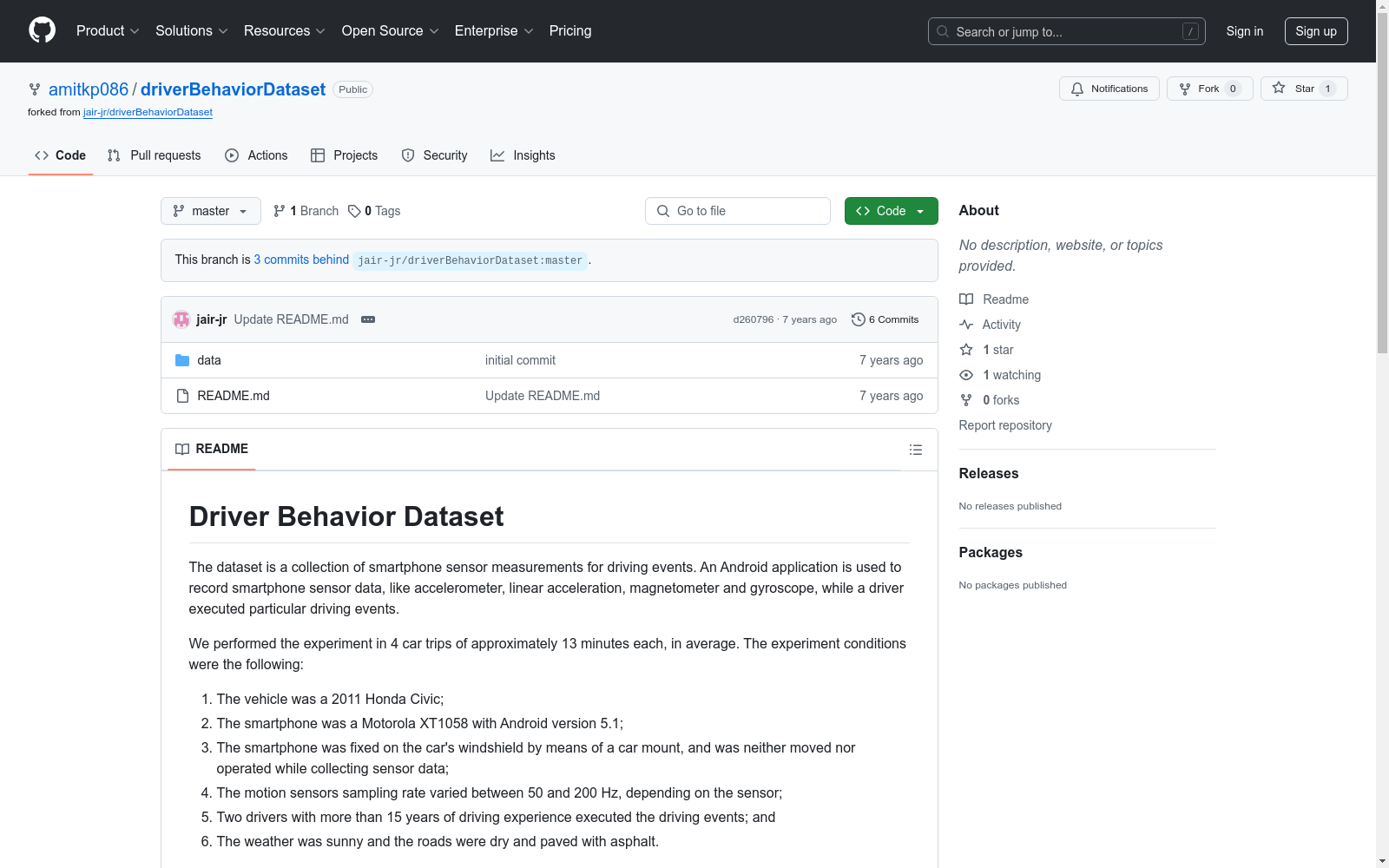
Task: Expand the green Code dropdown
Action: pyautogui.click(x=891, y=211)
